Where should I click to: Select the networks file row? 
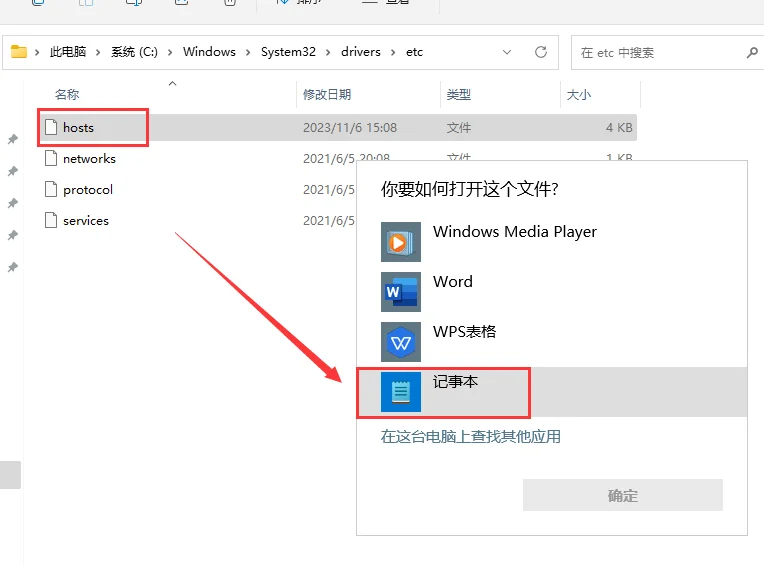coord(89,158)
